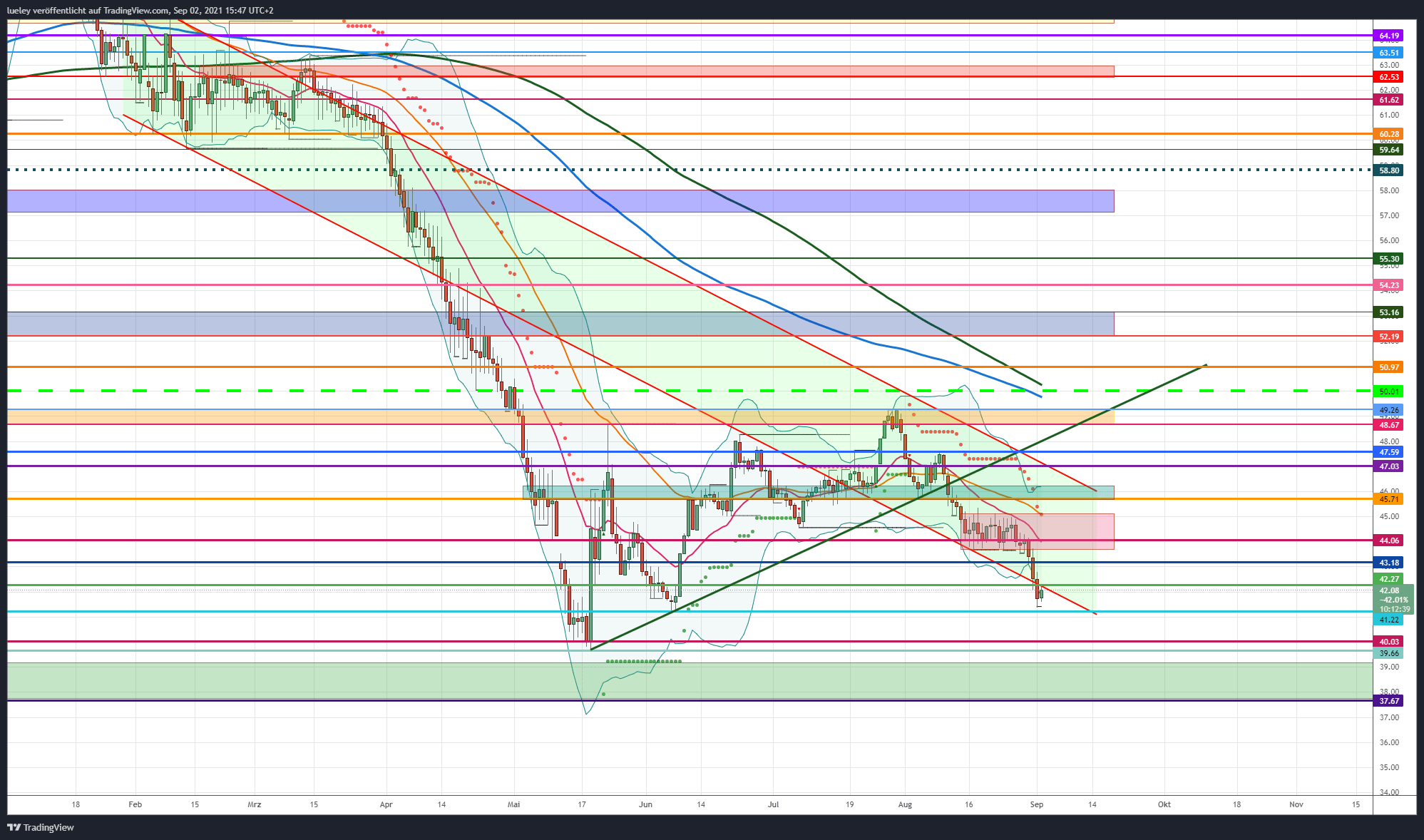Screen dimensions: 1424x840
Task: Click the 17 date label after Mai
Action: pos(582,804)
